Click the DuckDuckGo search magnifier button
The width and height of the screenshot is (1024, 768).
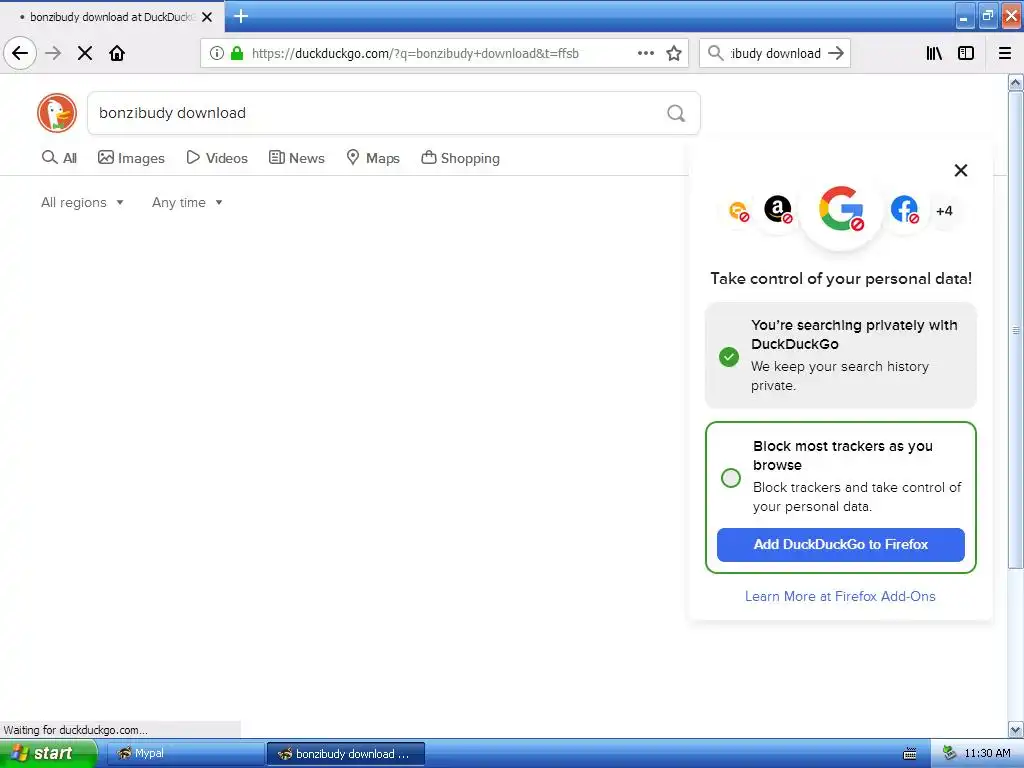676,114
